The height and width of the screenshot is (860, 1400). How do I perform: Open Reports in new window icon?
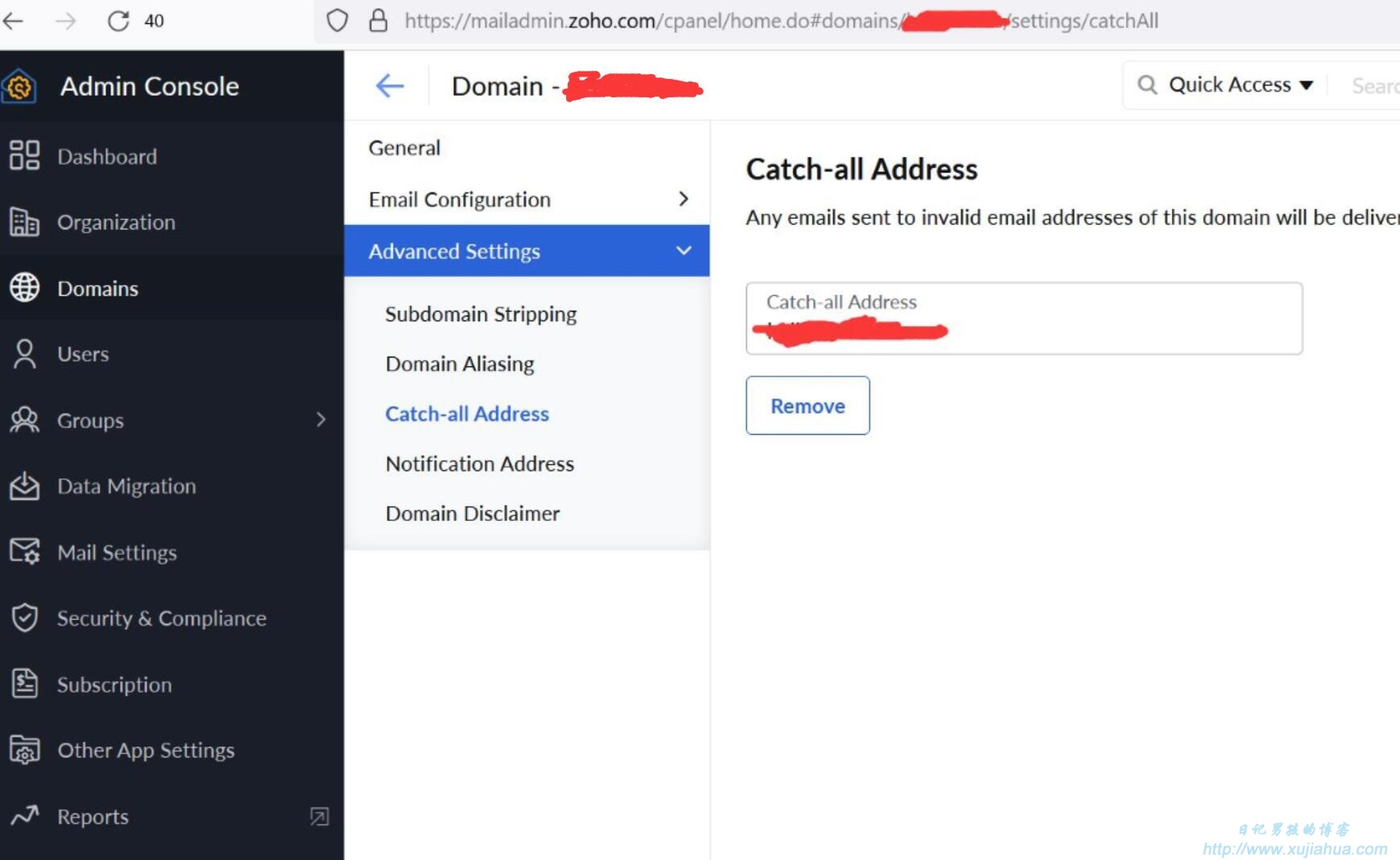coord(320,817)
